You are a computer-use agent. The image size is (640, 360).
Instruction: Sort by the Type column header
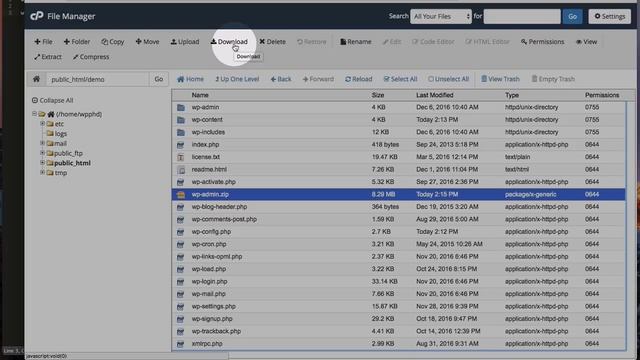click(512, 95)
